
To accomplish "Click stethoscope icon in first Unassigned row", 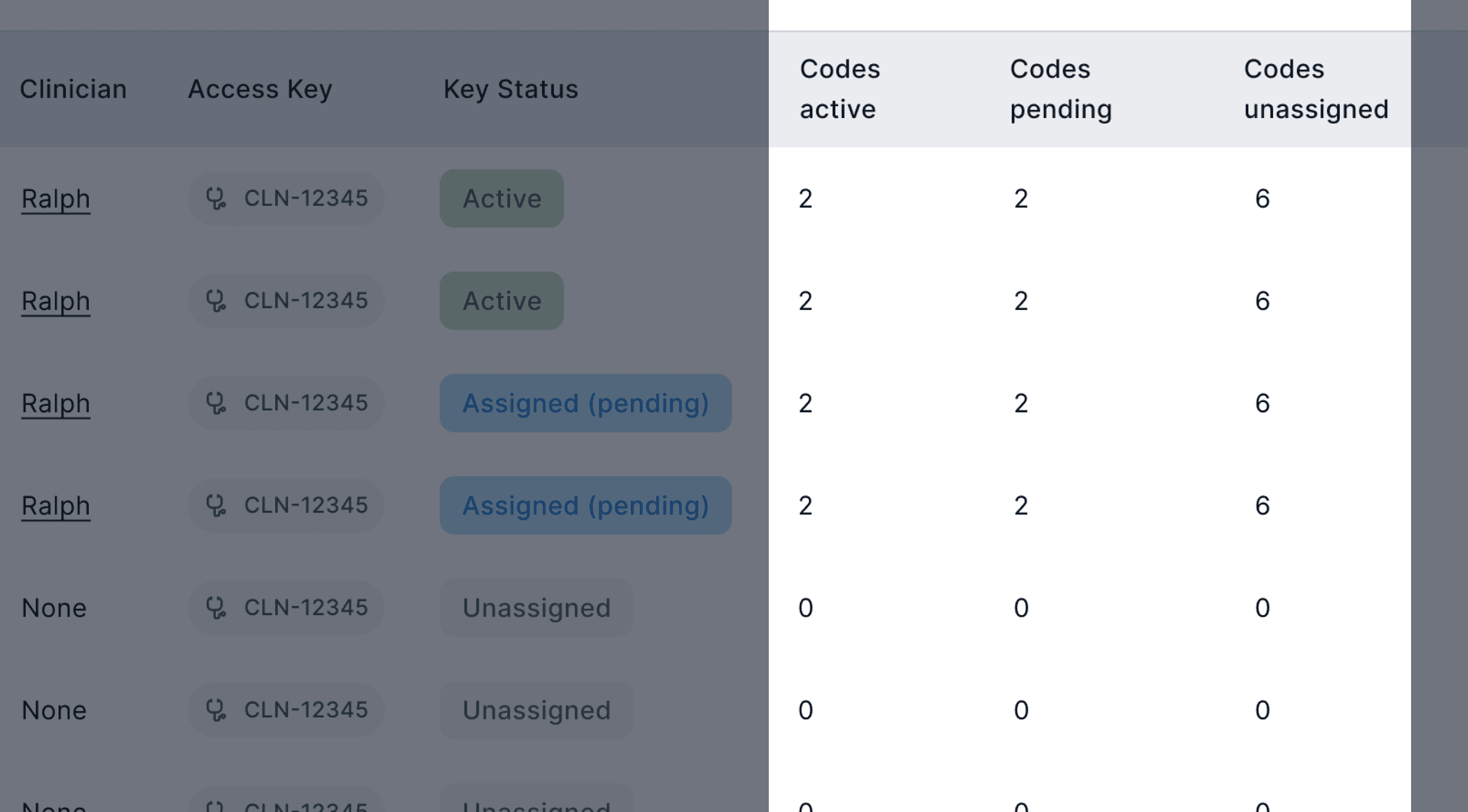I will click(215, 607).
